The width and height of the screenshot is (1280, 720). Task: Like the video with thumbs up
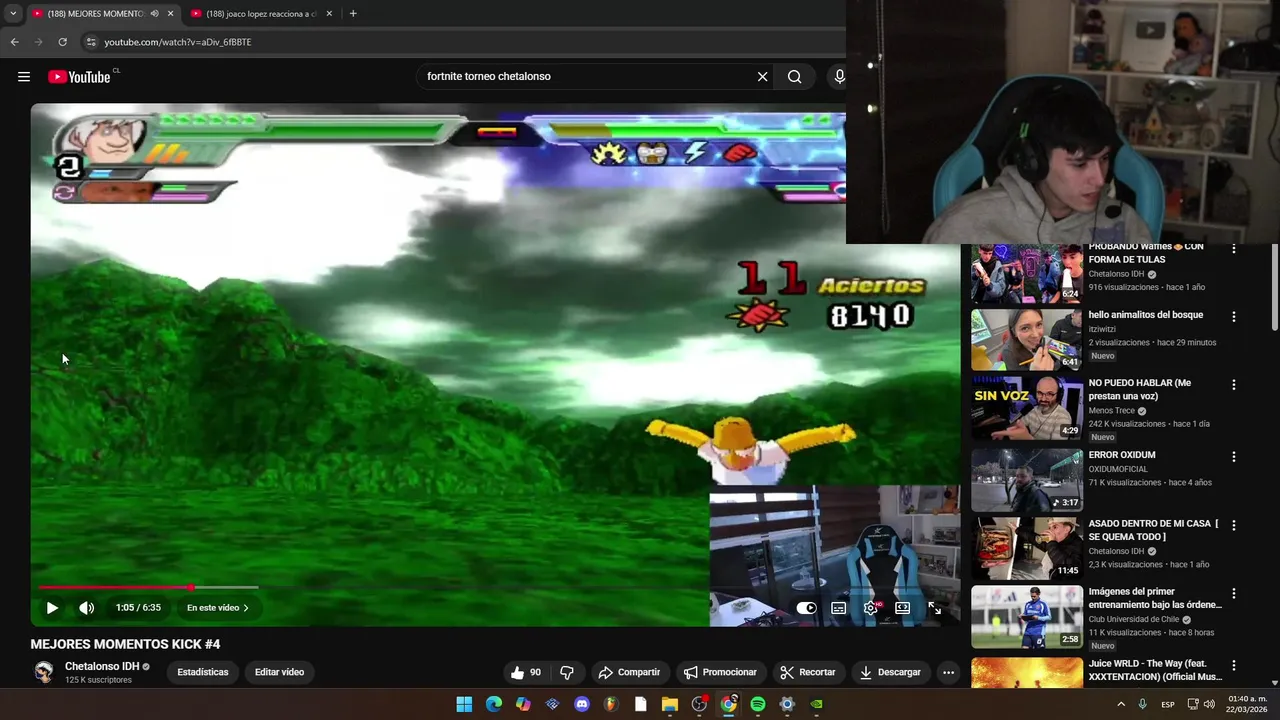pyautogui.click(x=526, y=672)
